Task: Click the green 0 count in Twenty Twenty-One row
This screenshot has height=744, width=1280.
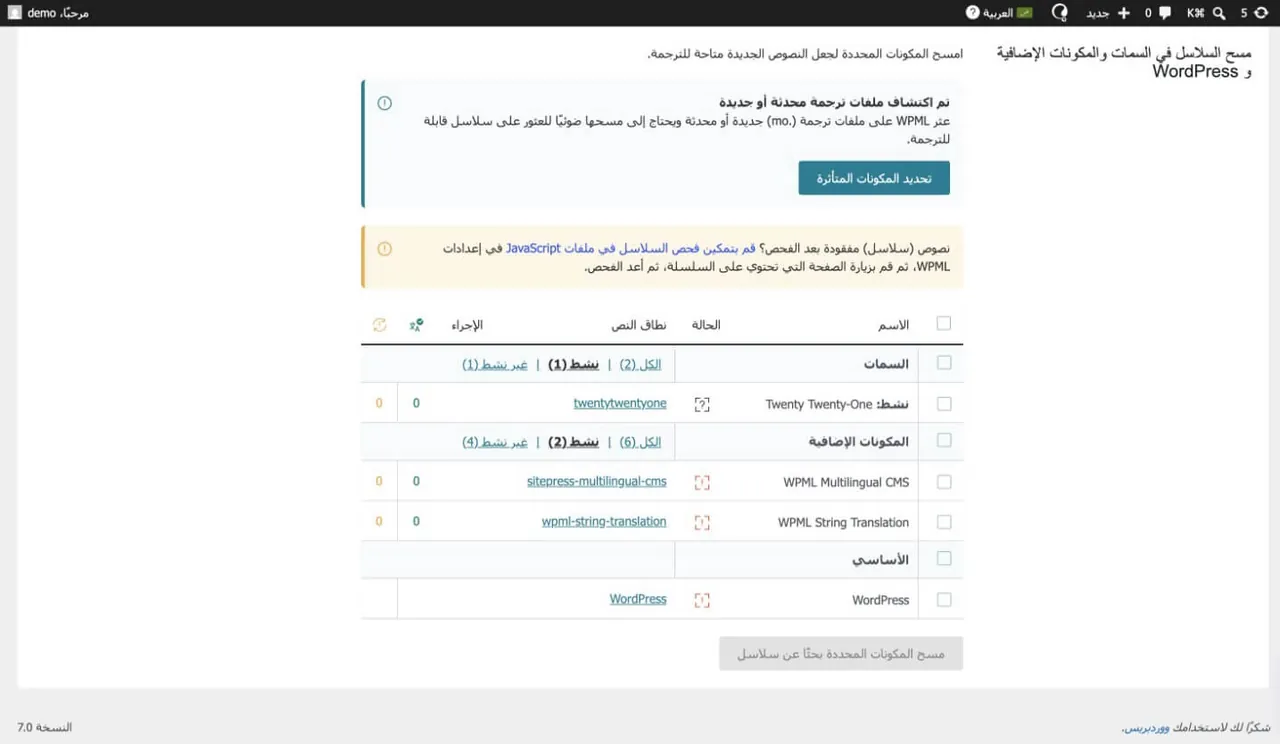Action: 416,403
